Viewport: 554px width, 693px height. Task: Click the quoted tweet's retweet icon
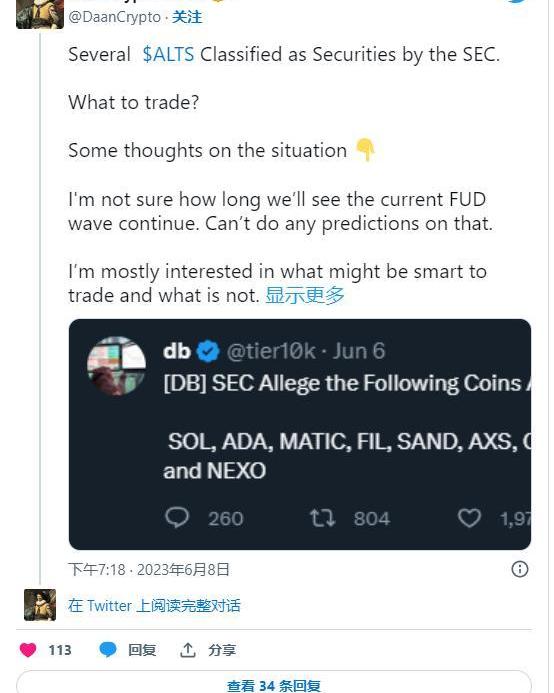tap(322, 518)
